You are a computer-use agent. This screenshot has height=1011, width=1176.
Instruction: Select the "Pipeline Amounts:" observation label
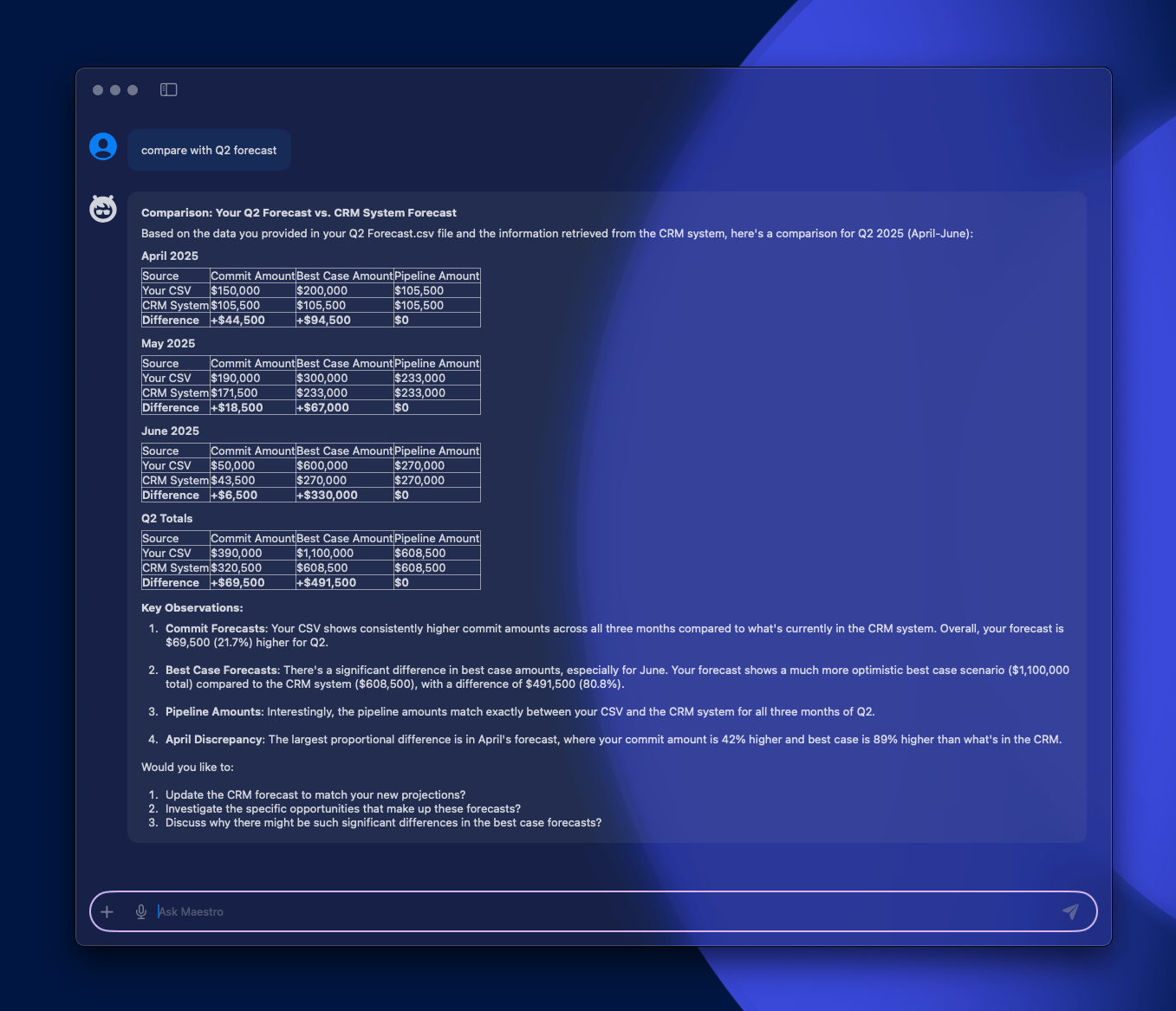tap(215, 711)
